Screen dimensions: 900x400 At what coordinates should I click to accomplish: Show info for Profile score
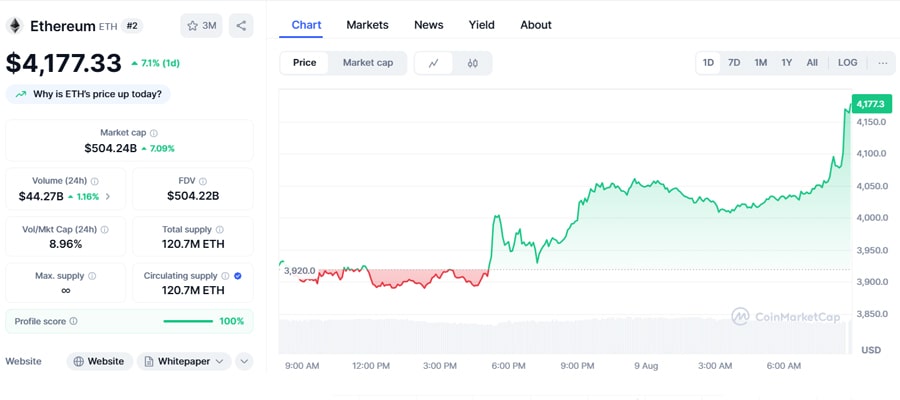[73, 321]
